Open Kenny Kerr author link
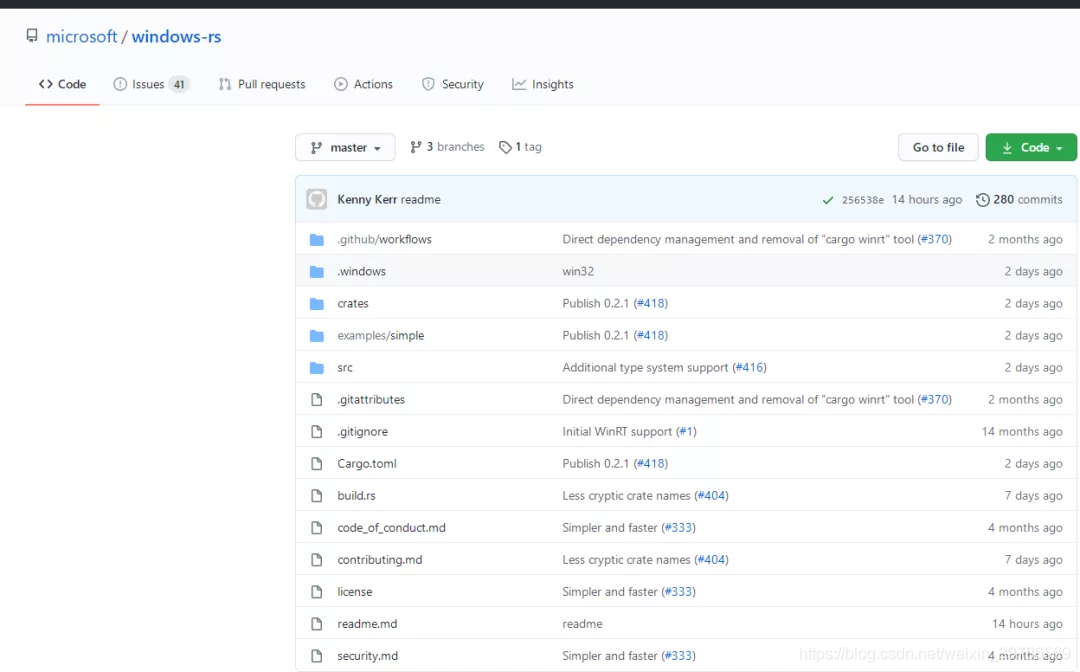 click(367, 199)
